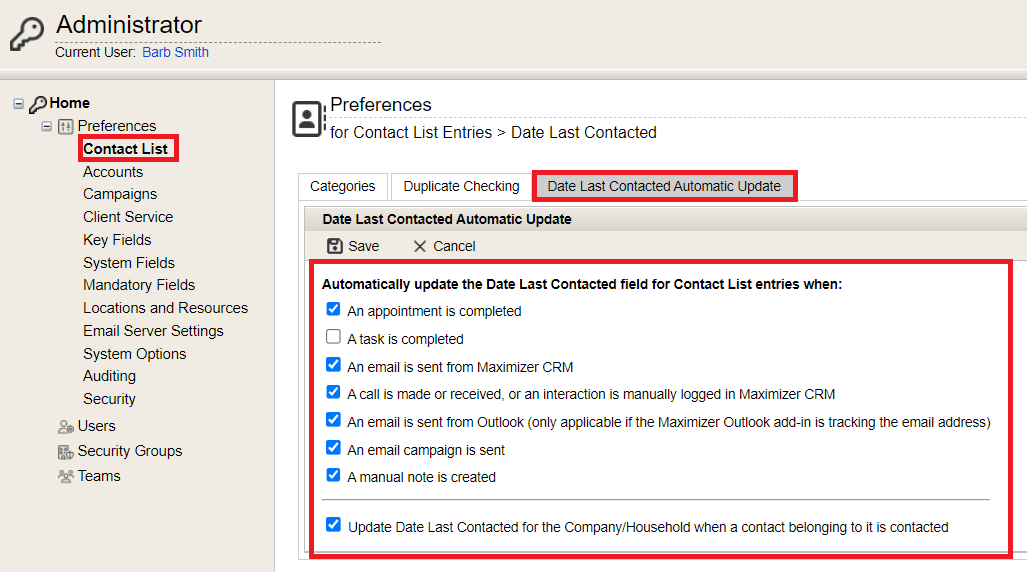Uncheck 'An appointment is completed' checkbox
1027x572 pixels.
click(333, 309)
